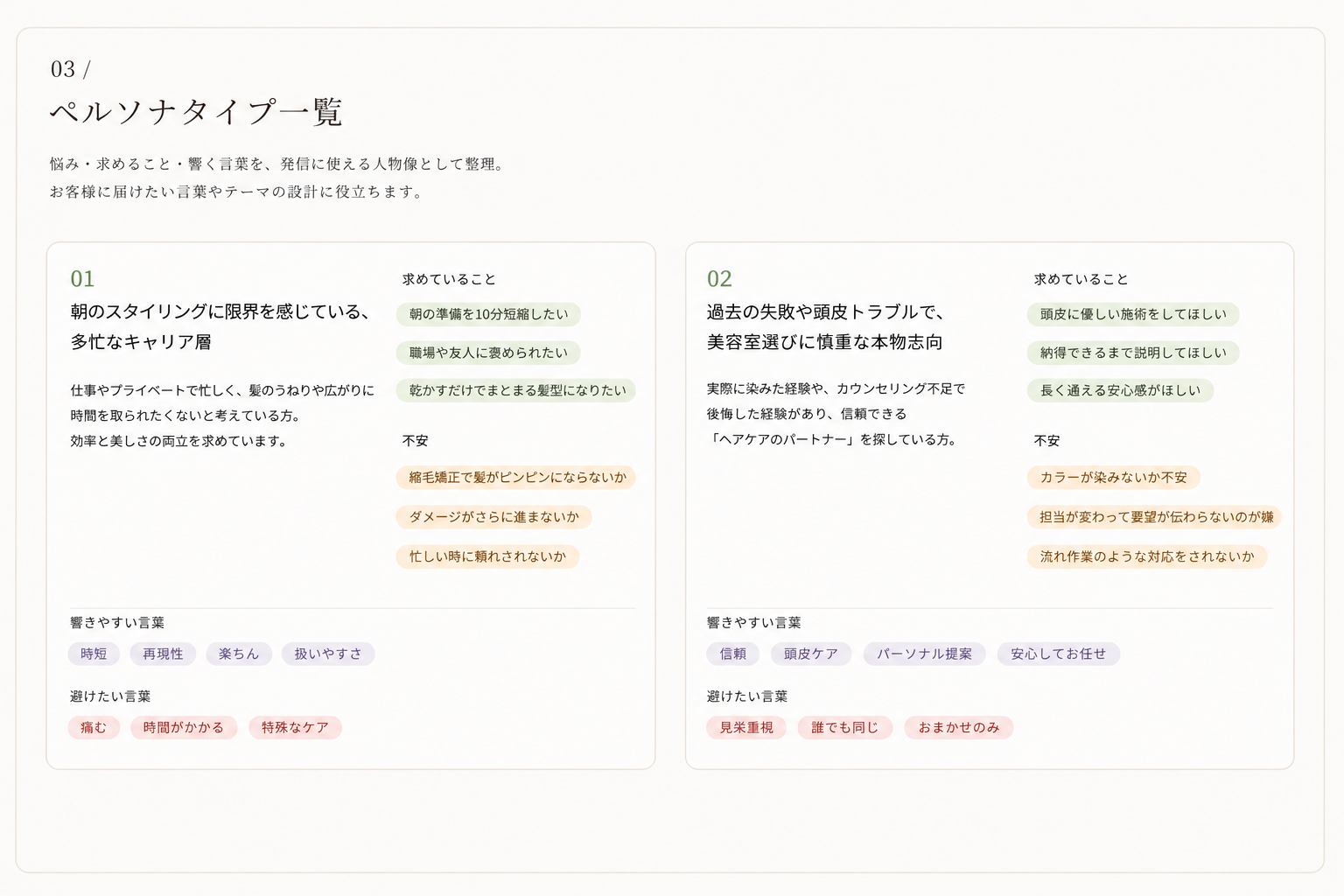This screenshot has width=1344, height=896.
Task: Select the '痛む' avoid-word chip
Action: [x=94, y=727]
